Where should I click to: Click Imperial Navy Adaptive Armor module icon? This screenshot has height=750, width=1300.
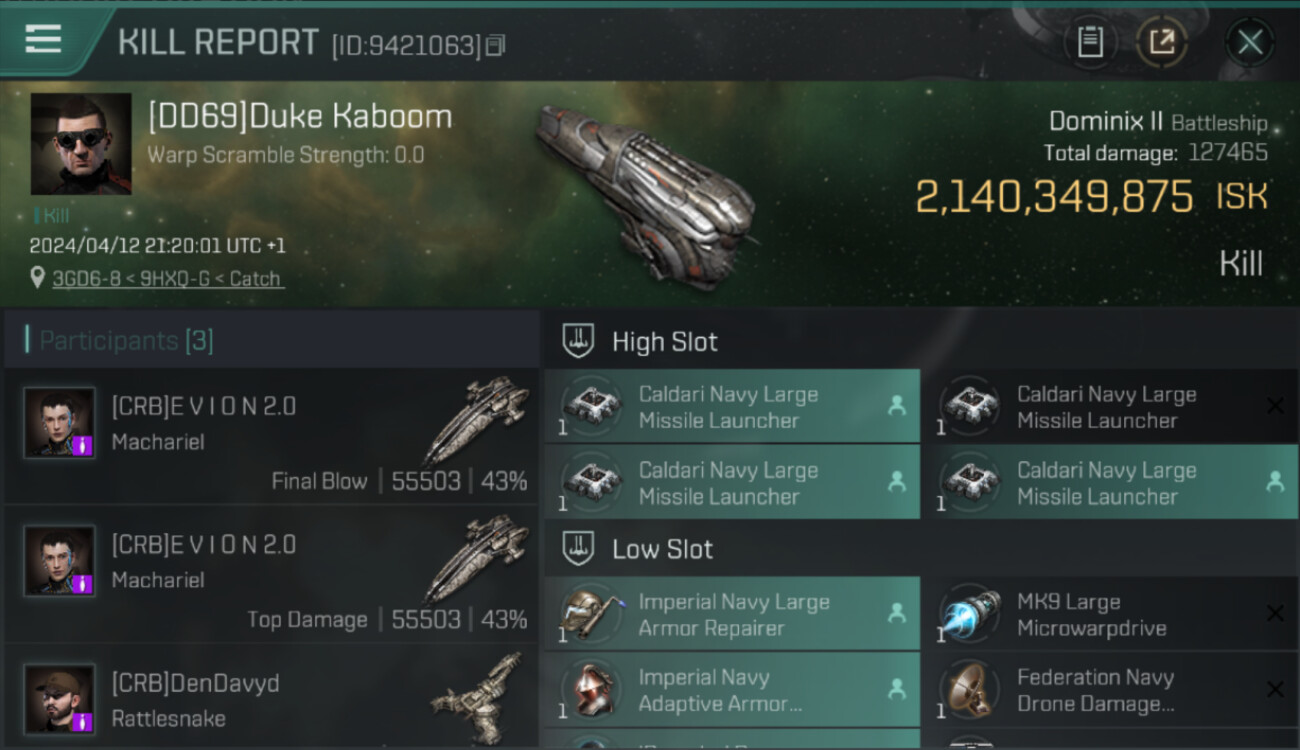point(592,689)
